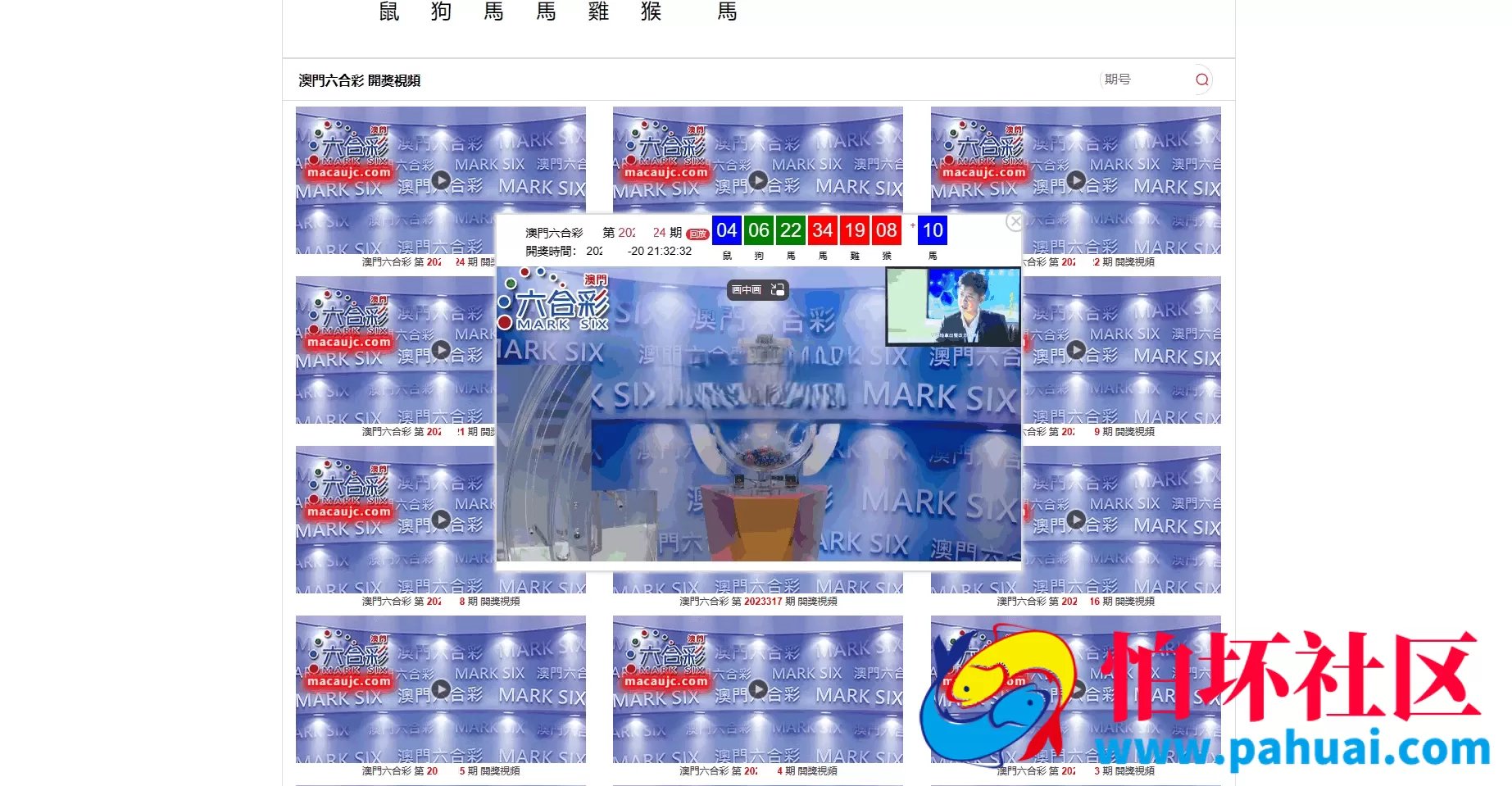Viewport: 1512px width, 786px height.
Task: Play the video thumbnail captioned 1 期
Action: click(441, 350)
